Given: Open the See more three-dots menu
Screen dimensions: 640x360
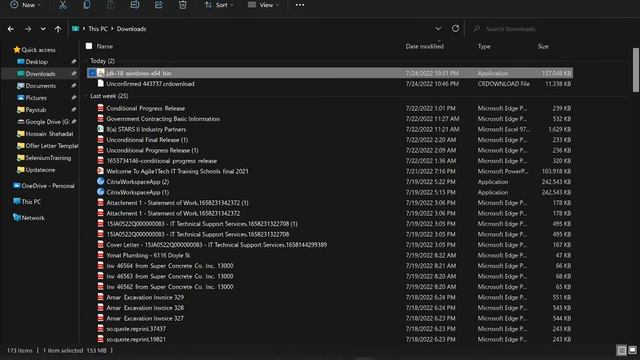Looking at the screenshot, I should click(300, 5).
